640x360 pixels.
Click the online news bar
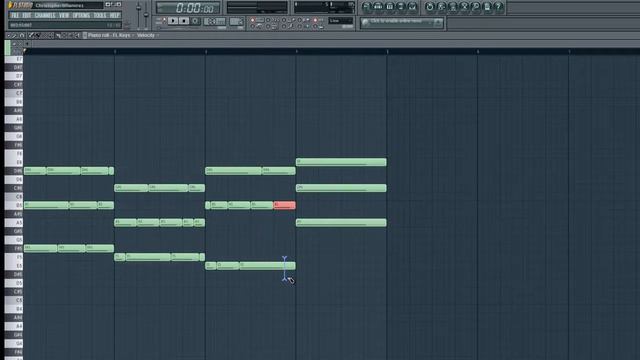[x=402, y=22]
